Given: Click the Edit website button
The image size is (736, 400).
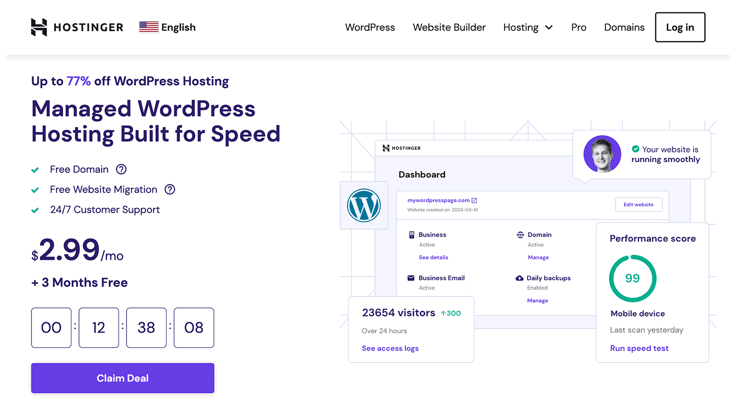Looking at the screenshot, I should pyautogui.click(x=638, y=204).
